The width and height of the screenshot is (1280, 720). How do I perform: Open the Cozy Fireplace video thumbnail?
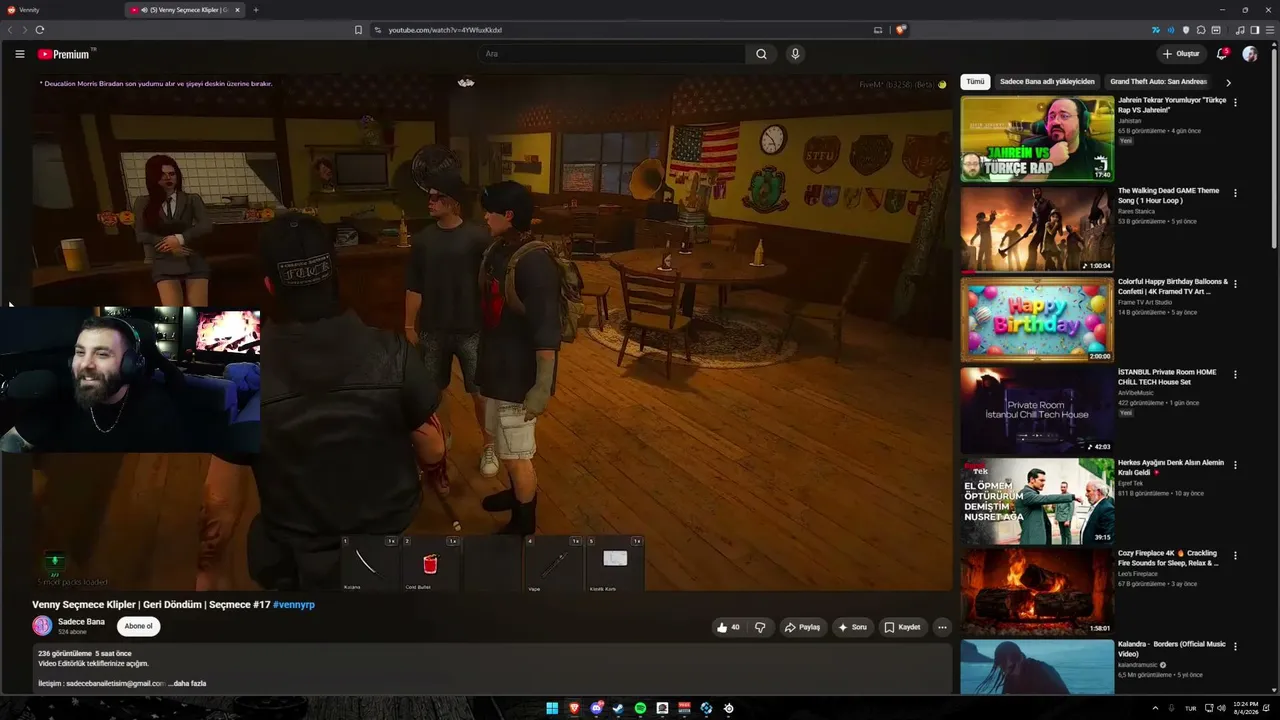[x=1037, y=592]
